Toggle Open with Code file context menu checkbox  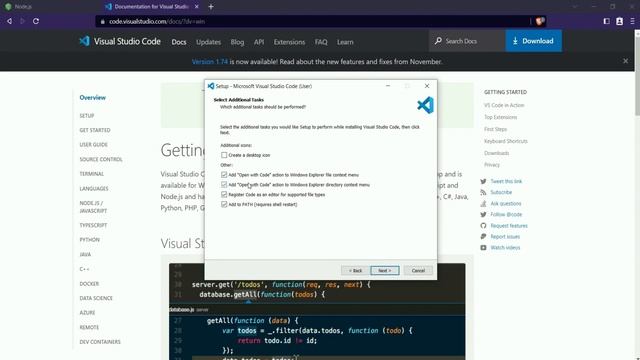pos(224,175)
